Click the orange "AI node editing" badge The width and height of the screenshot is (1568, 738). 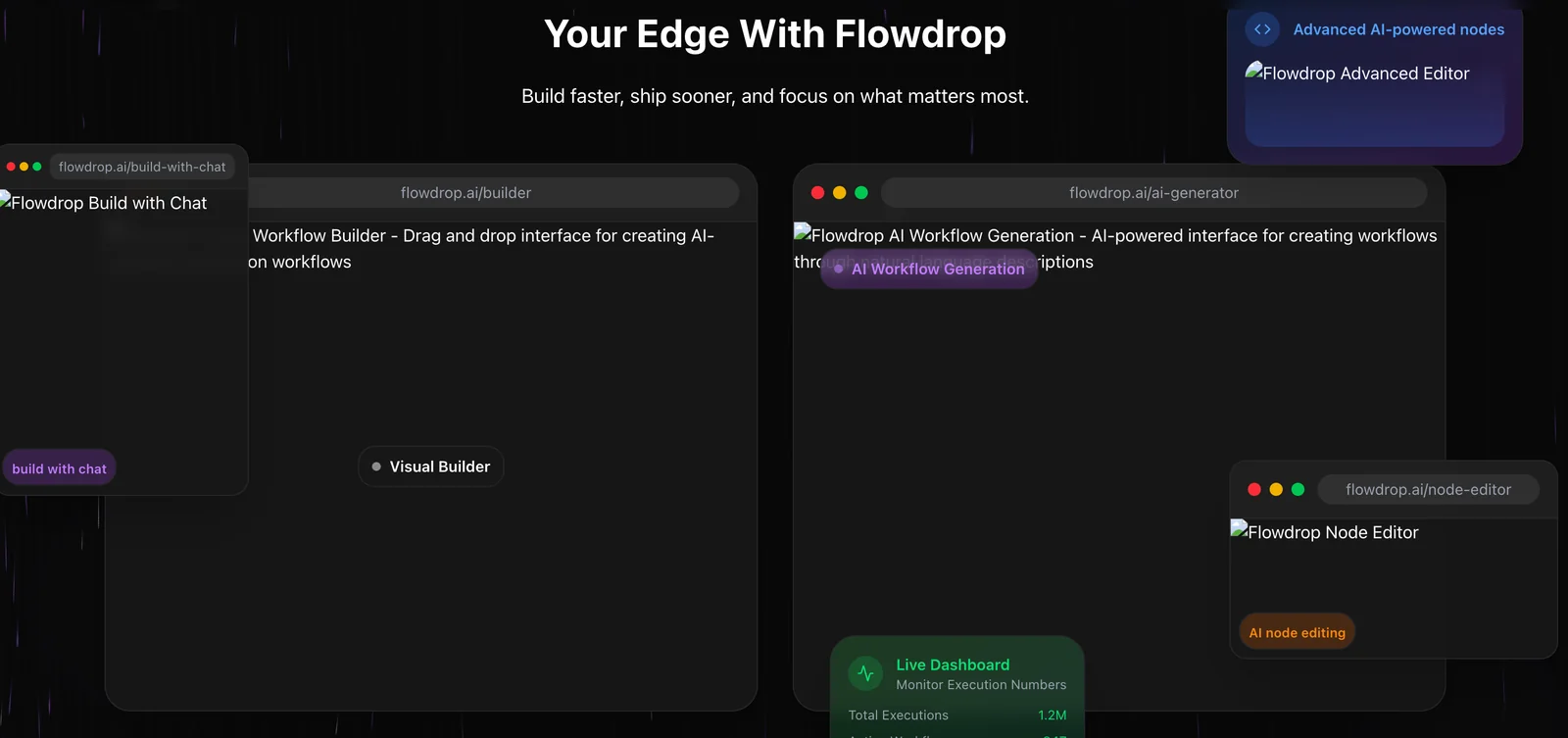[1297, 632]
